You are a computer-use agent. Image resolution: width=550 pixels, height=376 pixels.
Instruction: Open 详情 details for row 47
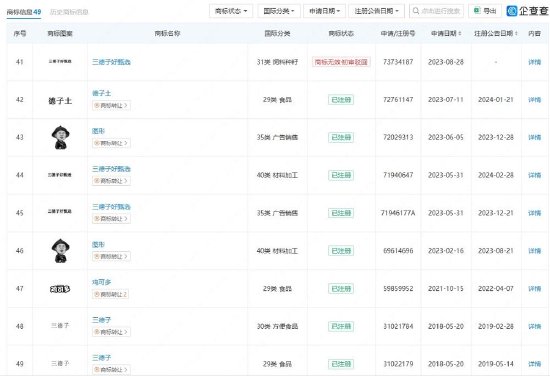click(534, 289)
